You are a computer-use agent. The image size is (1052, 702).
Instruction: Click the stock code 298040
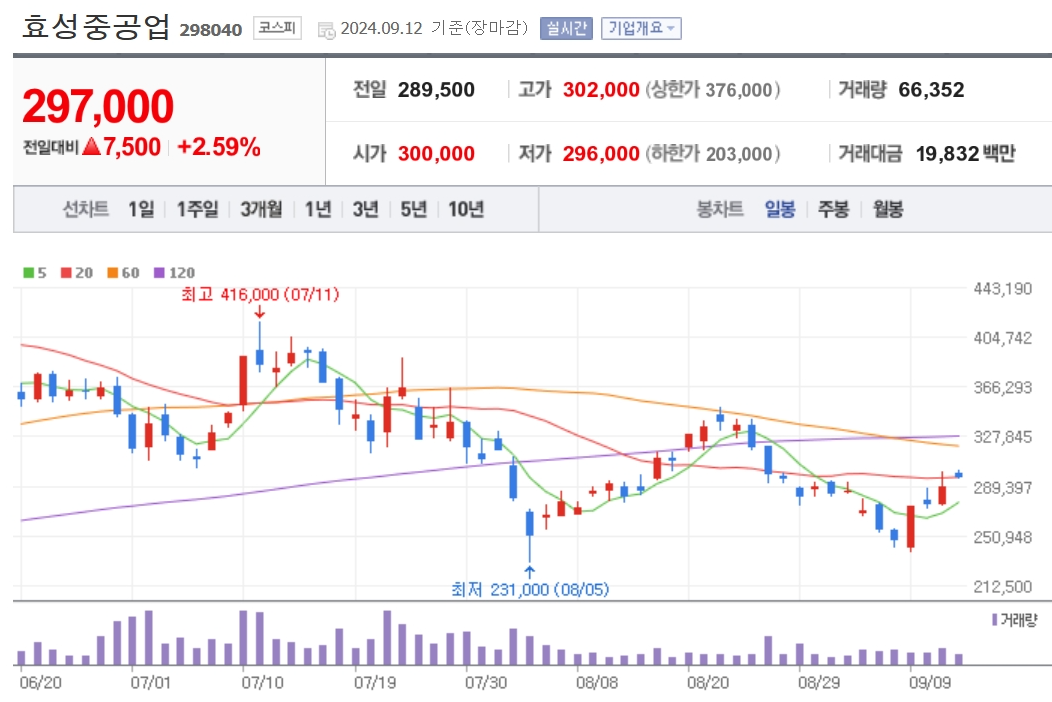click(211, 30)
